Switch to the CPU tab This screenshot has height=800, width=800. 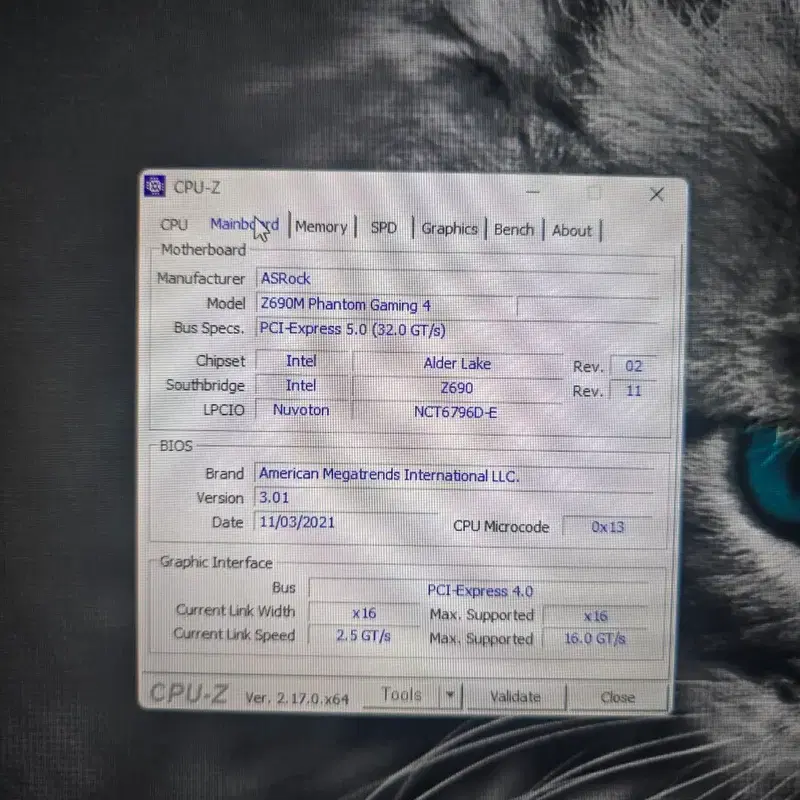(x=174, y=224)
